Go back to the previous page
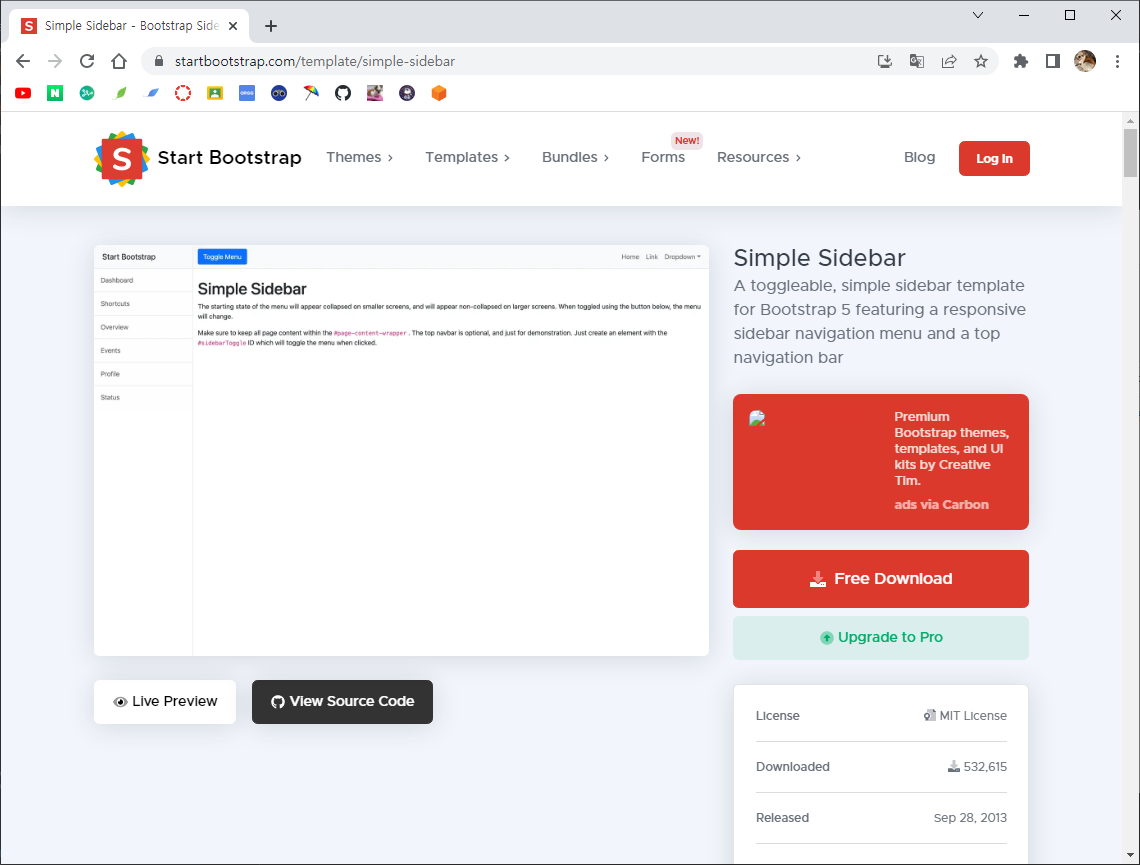 (x=23, y=61)
